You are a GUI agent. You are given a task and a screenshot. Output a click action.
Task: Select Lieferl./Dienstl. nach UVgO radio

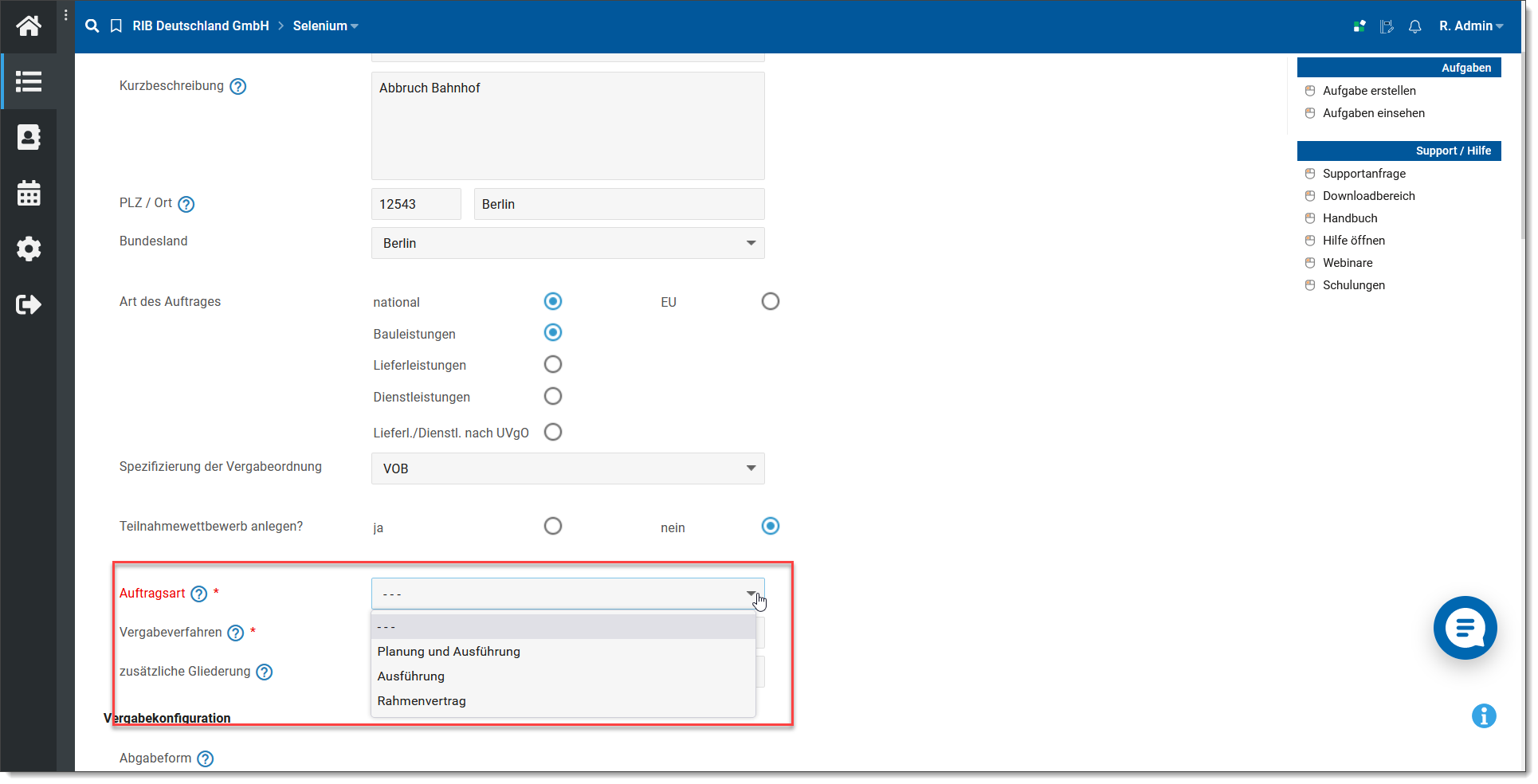pyautogui.click(x=553, y=432)
